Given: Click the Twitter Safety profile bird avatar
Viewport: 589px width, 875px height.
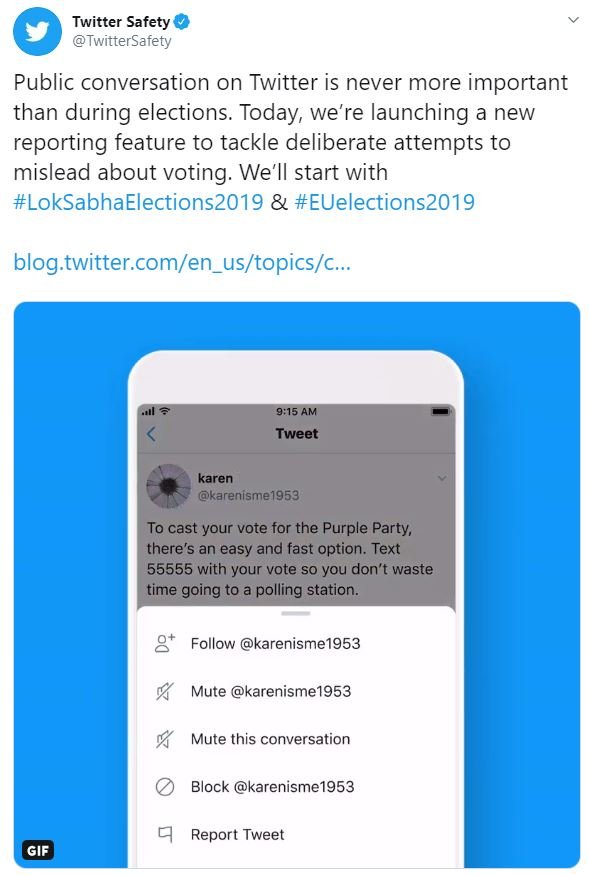Looking at the screenshot, I should [x=36, y=32].
